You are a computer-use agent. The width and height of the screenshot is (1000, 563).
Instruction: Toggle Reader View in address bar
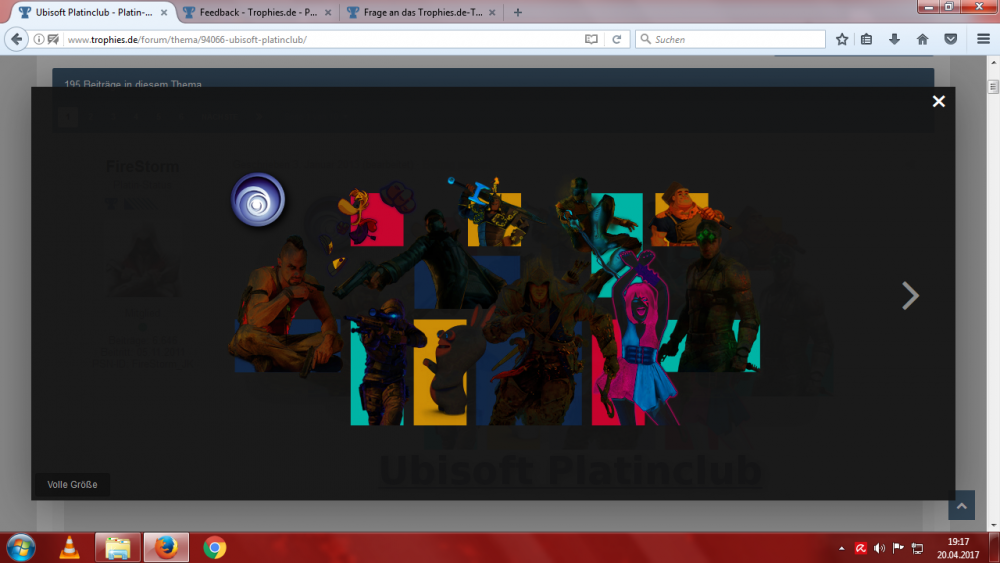(591, 39)
